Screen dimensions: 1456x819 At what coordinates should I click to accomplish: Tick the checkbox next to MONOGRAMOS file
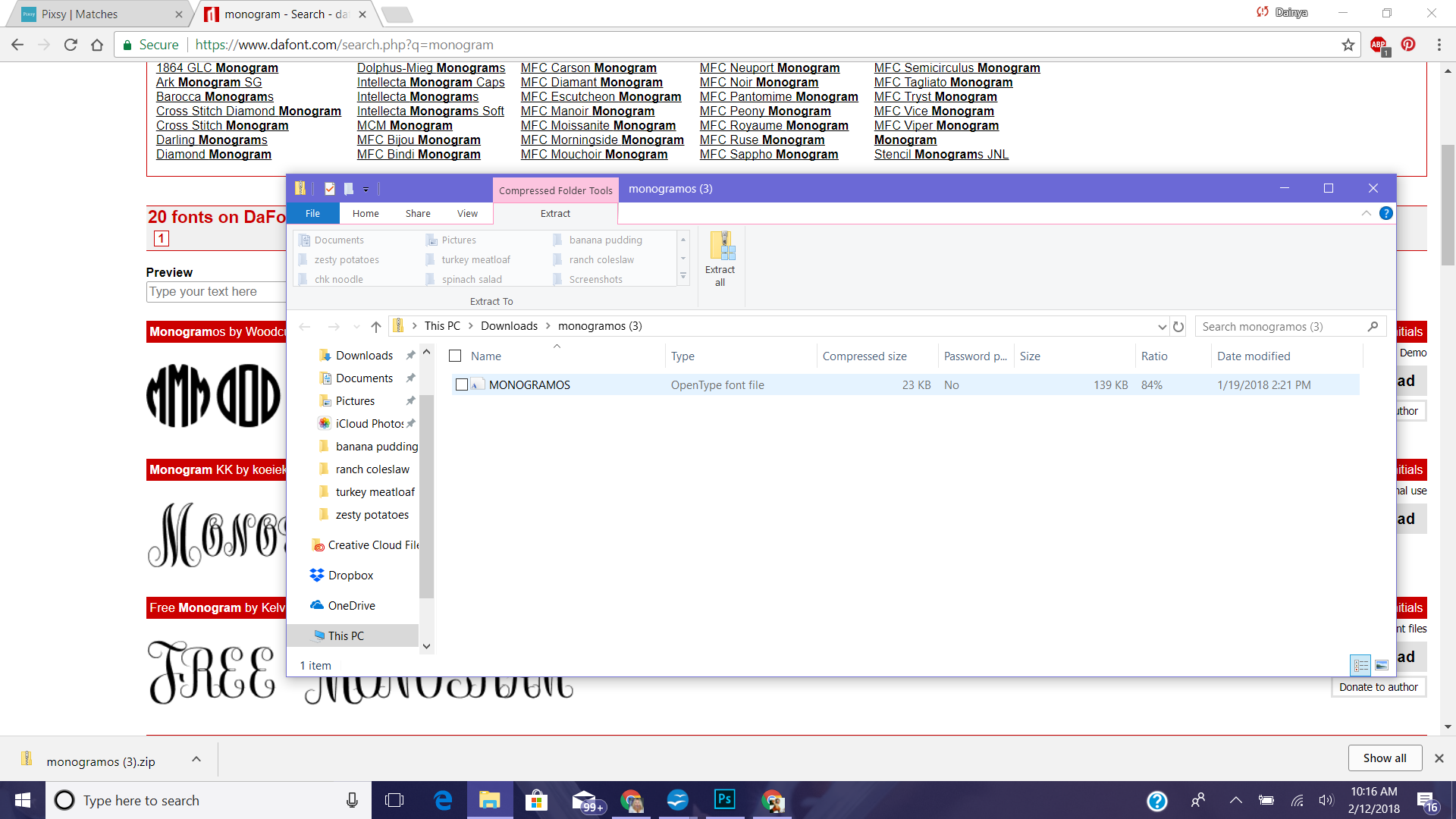pyautogui.click(x=461, y=384)
